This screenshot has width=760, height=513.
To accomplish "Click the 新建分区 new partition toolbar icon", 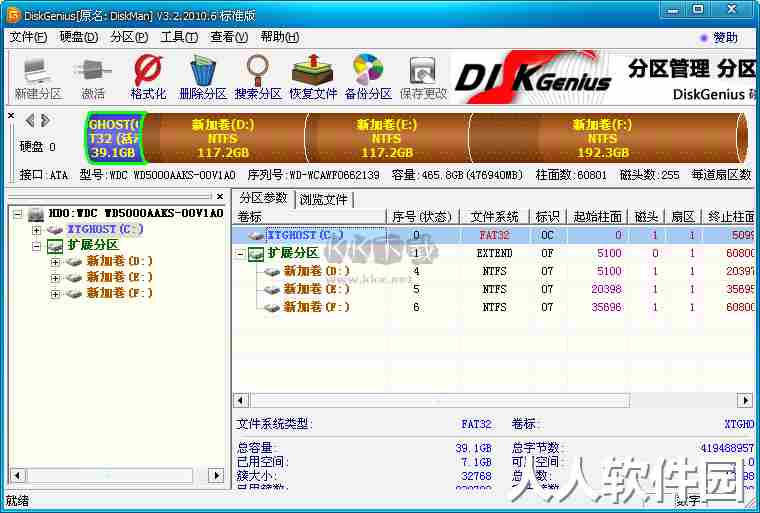I will pyautogui.click(x=38, y=79).
